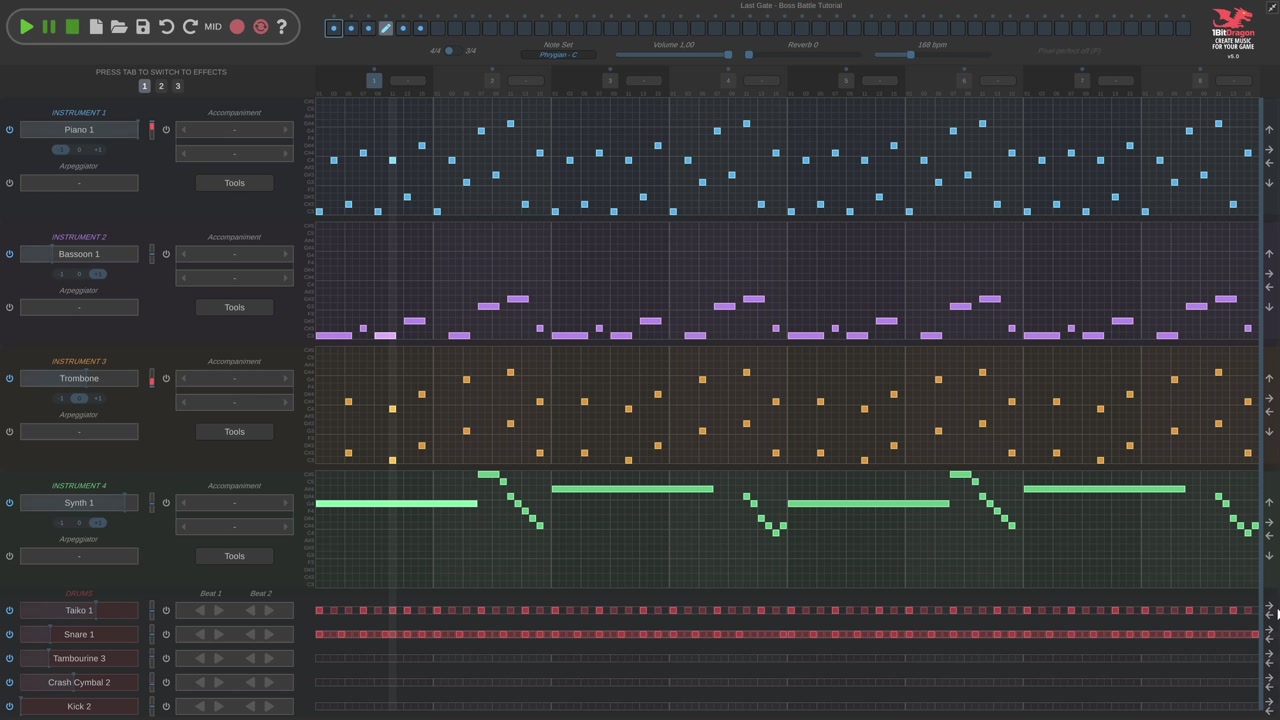The width and height of the screenshot is (1280, 720).
Task: Open the Instrument 1 Arpeggiator selector
Action: (79, 183)
